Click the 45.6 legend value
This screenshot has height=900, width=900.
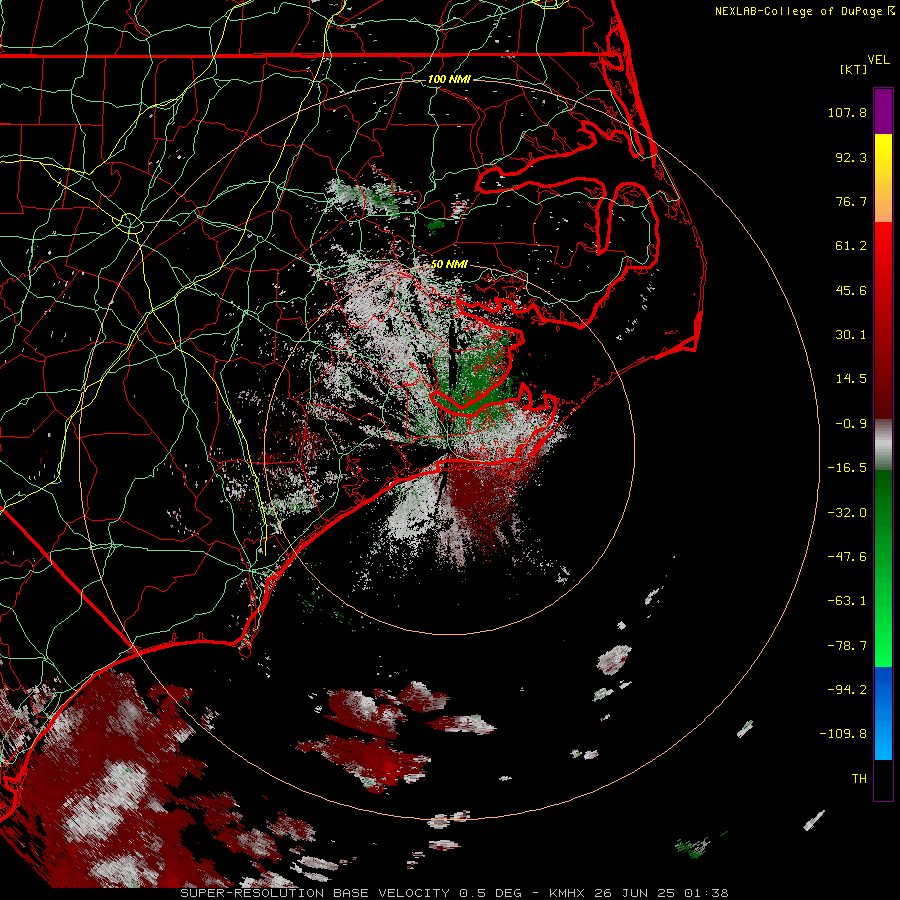pos(851,290)
